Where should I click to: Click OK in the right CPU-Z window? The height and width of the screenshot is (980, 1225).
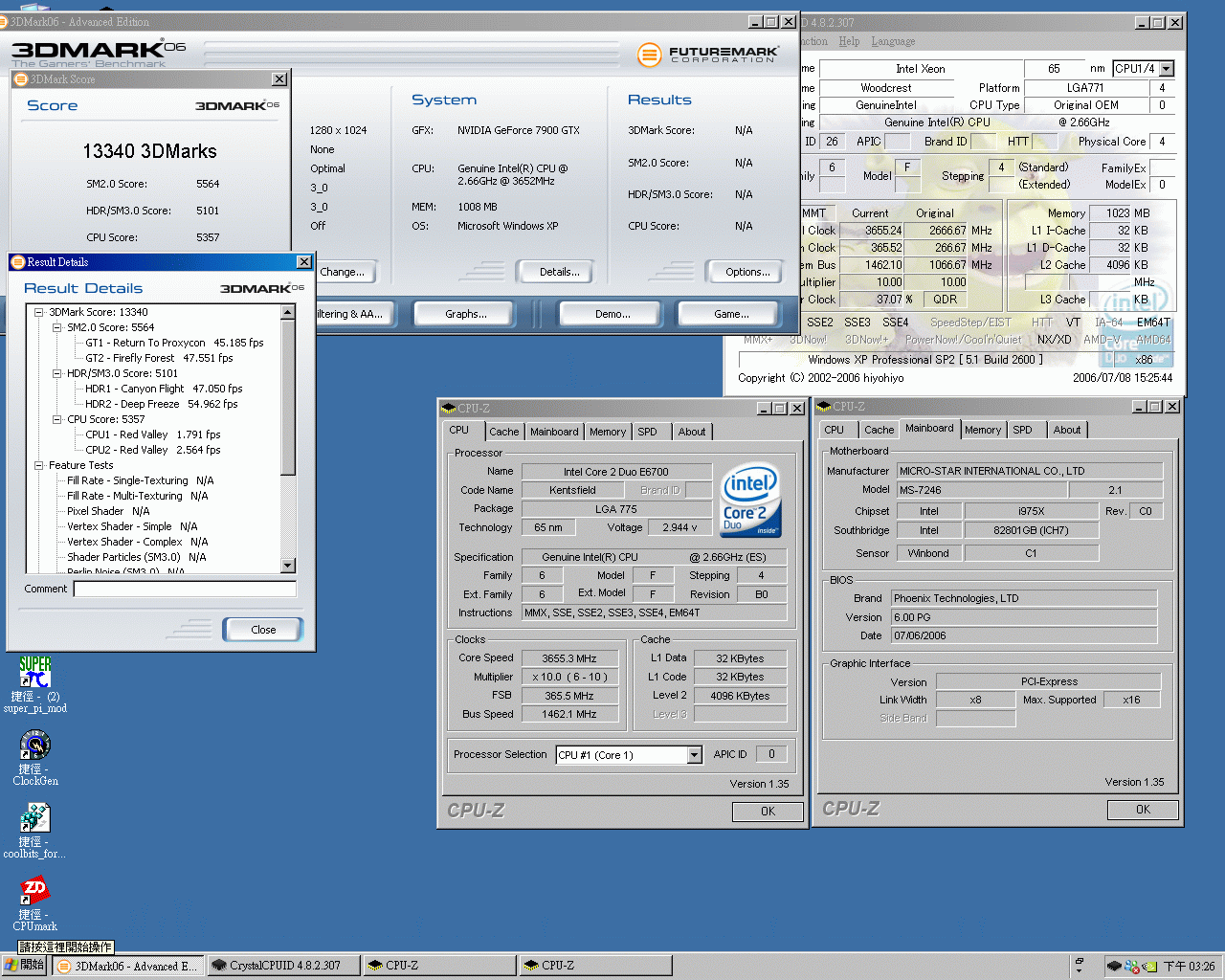pos(1143,810)
